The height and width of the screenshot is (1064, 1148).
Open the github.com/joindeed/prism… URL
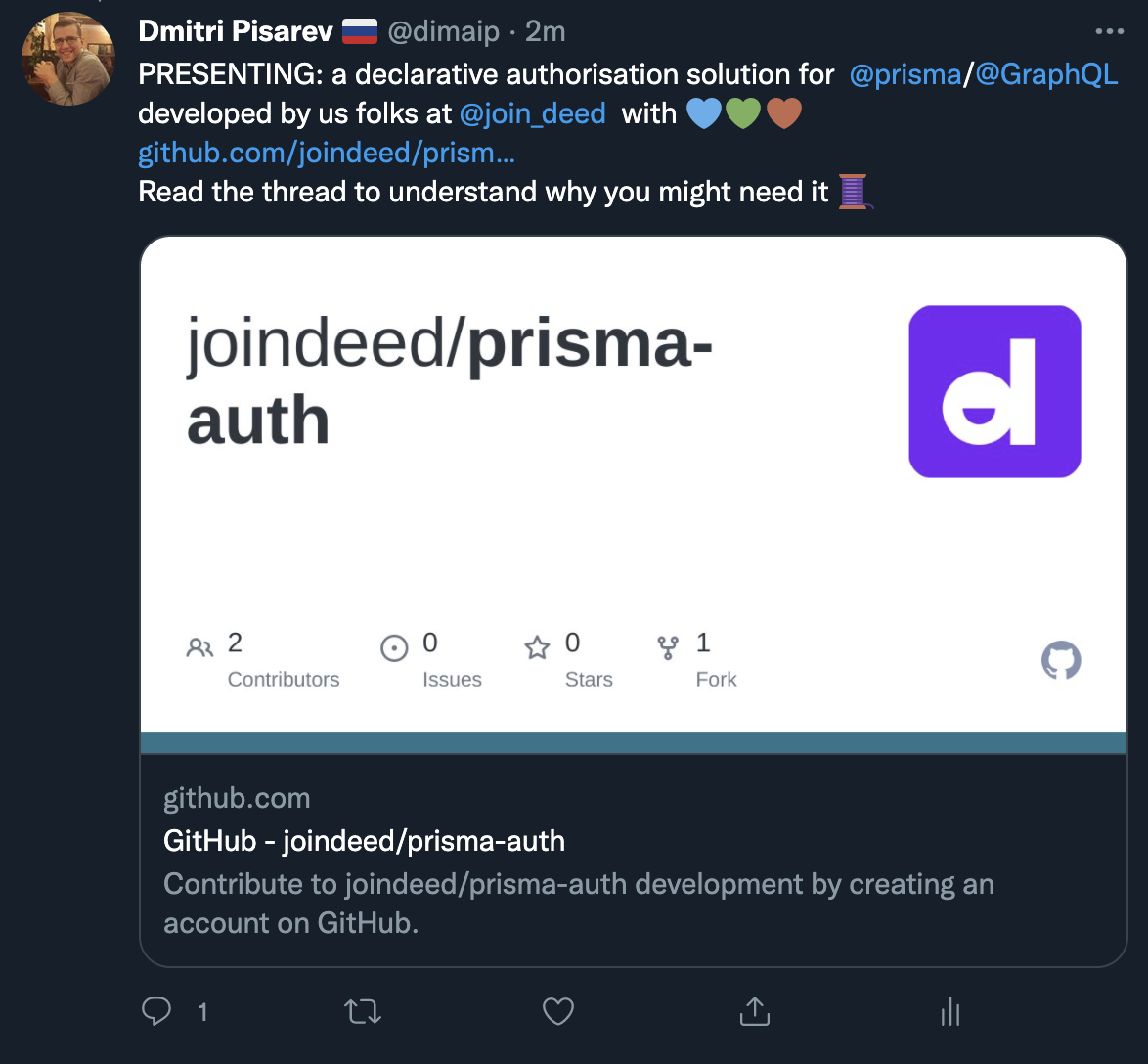click(327, 153)
